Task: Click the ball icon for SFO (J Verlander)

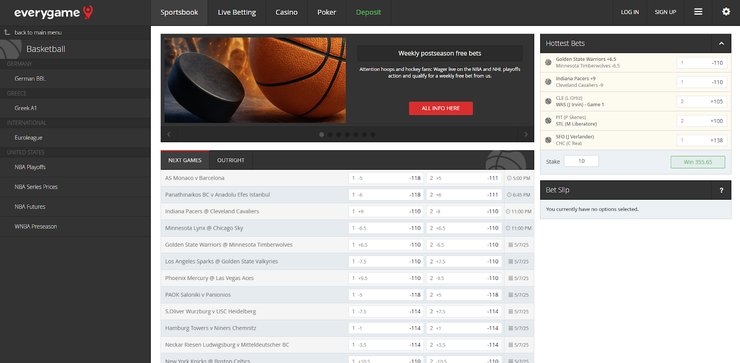Action: point(548,140)
